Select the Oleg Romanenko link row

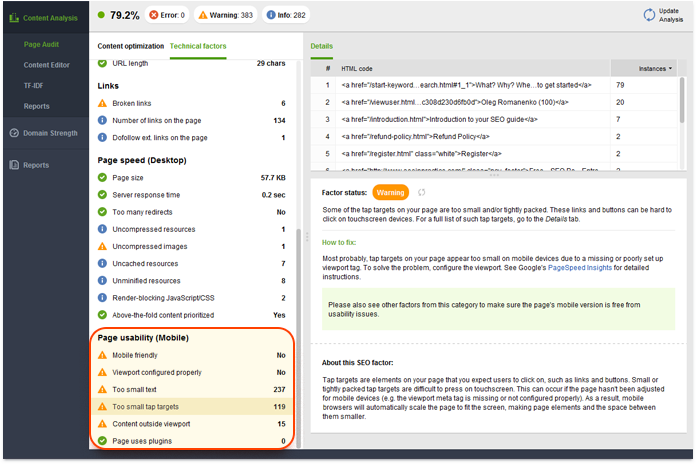click(494, 102)
